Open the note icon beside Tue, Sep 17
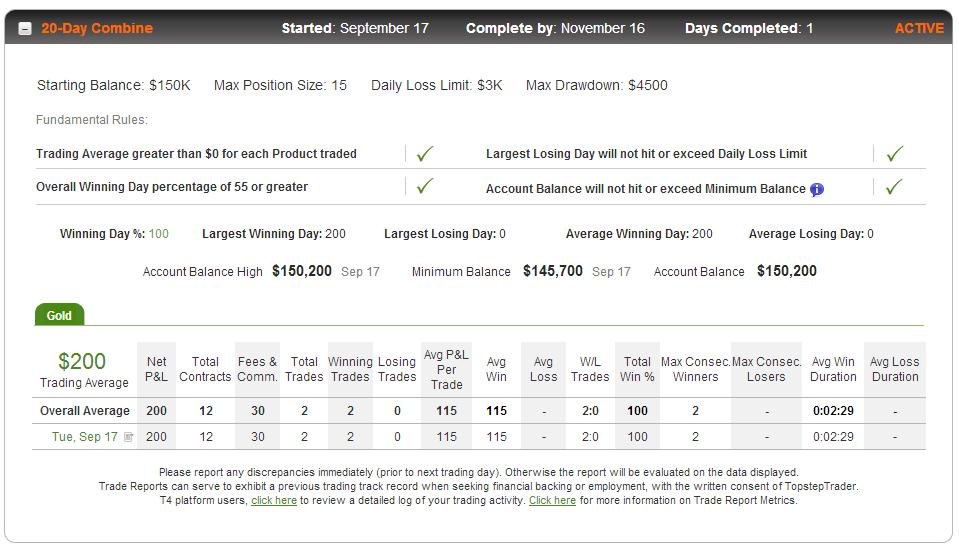This screenshot has width=959, height=548. 128,437
